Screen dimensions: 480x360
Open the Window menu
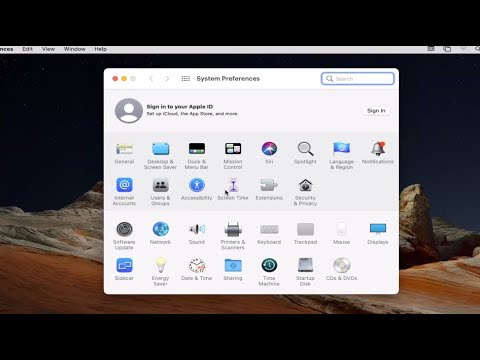click(75, 49)
